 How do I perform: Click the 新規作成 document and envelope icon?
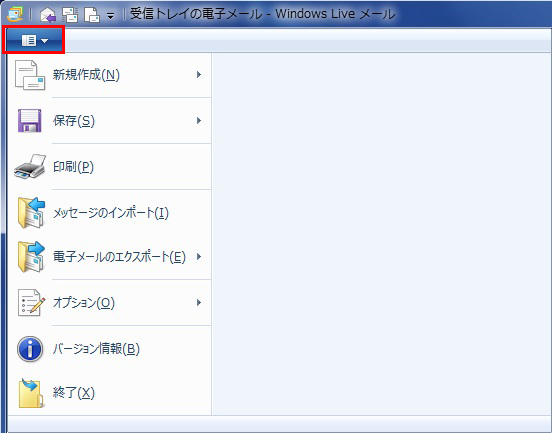[x=30, y=75]
